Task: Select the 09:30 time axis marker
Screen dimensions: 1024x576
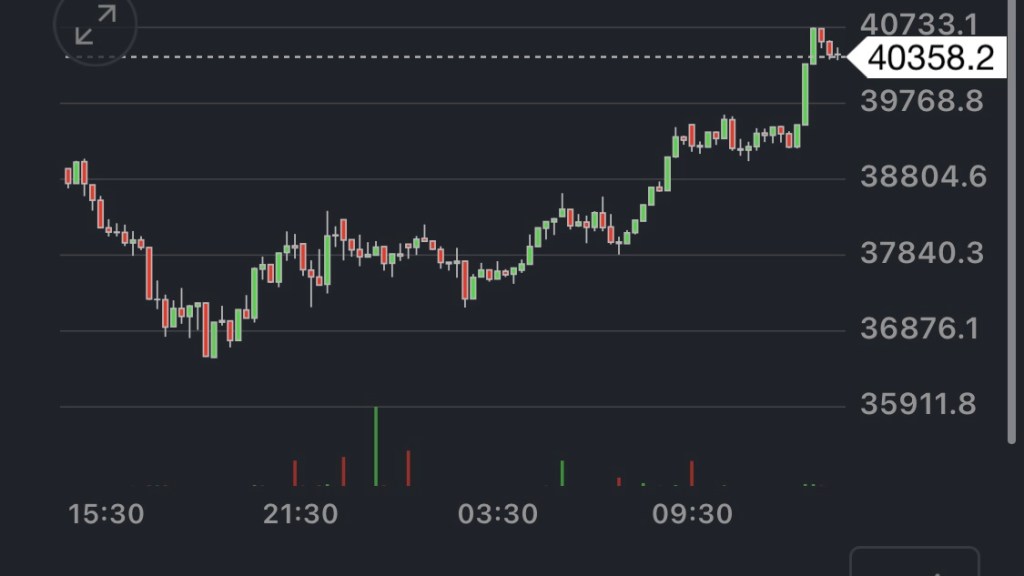Action: click(692, 515)
